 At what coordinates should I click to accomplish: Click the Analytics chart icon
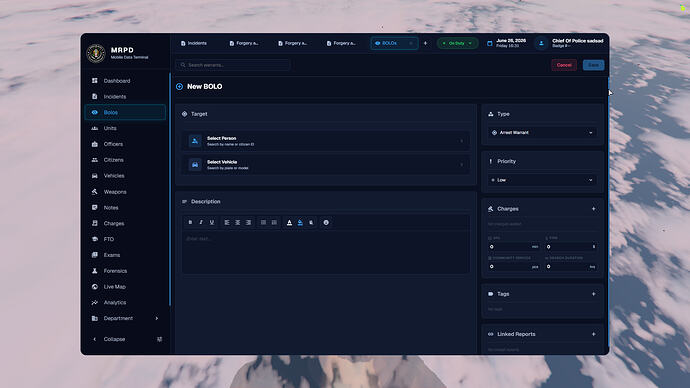click(95, 302)
